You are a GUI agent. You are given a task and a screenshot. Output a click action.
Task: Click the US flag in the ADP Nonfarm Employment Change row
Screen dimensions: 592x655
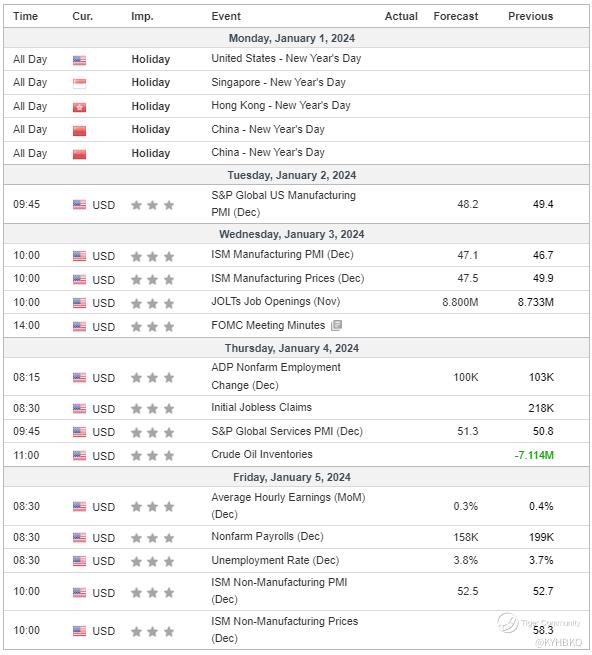pos(79,378)
